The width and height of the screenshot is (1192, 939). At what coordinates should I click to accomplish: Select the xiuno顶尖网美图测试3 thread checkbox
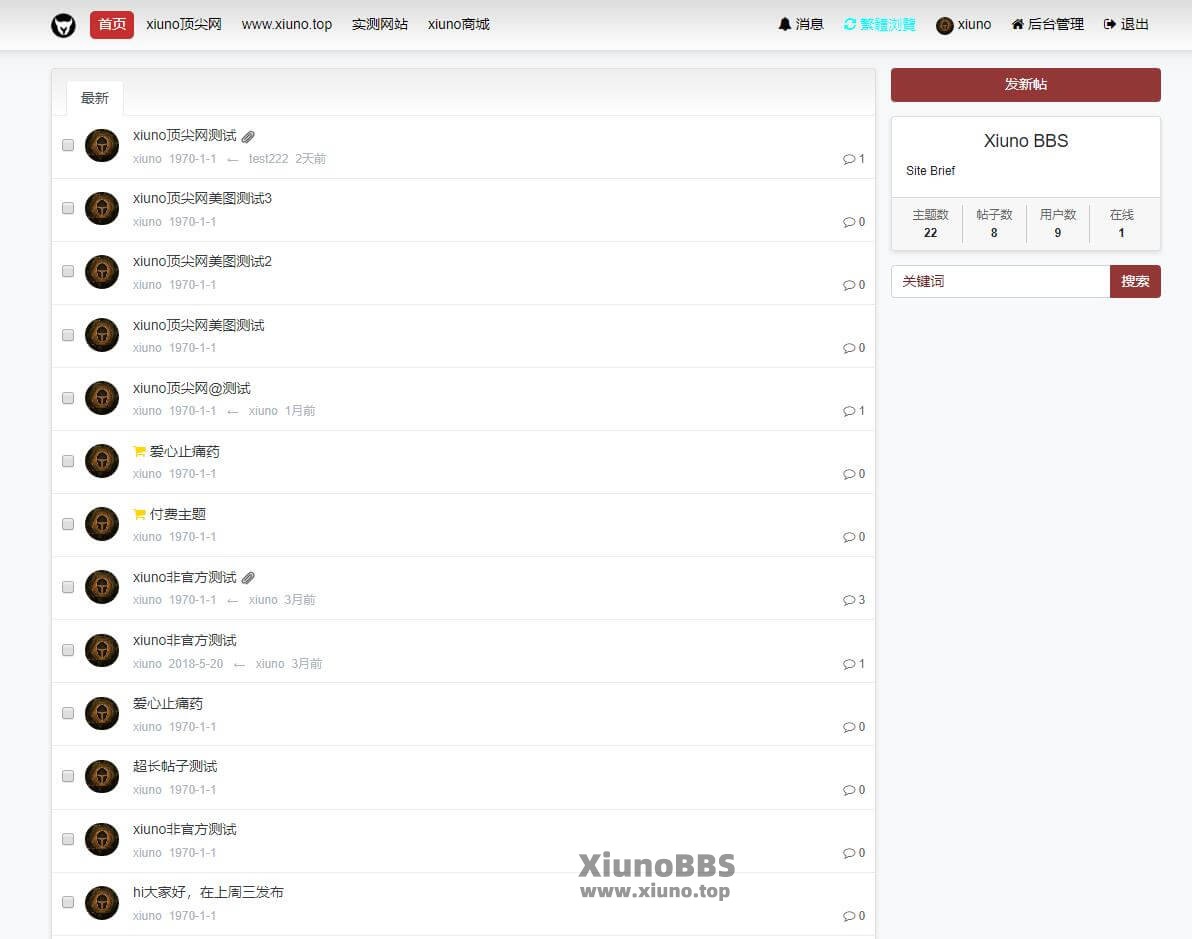(x=68, y=208)
